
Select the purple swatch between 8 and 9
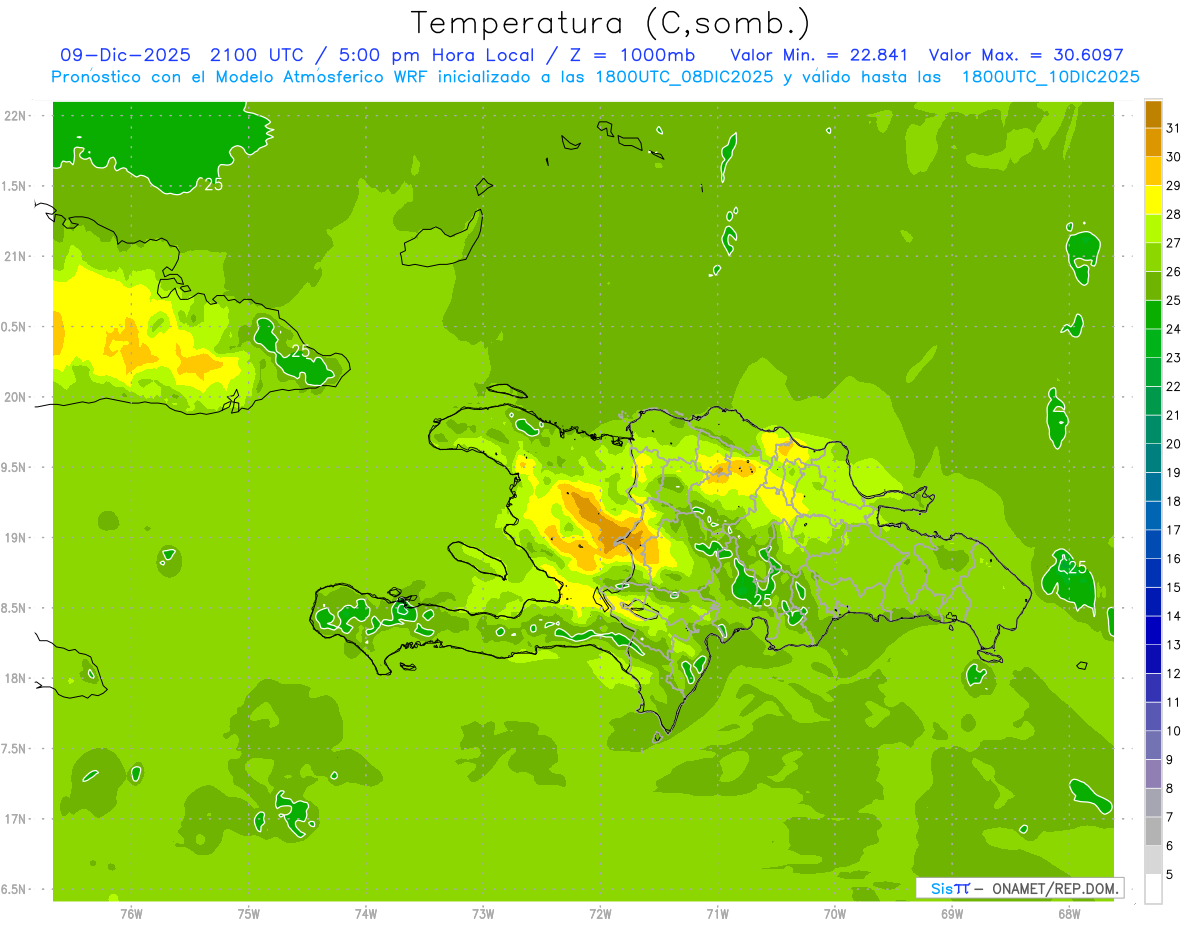point(1153,774)
